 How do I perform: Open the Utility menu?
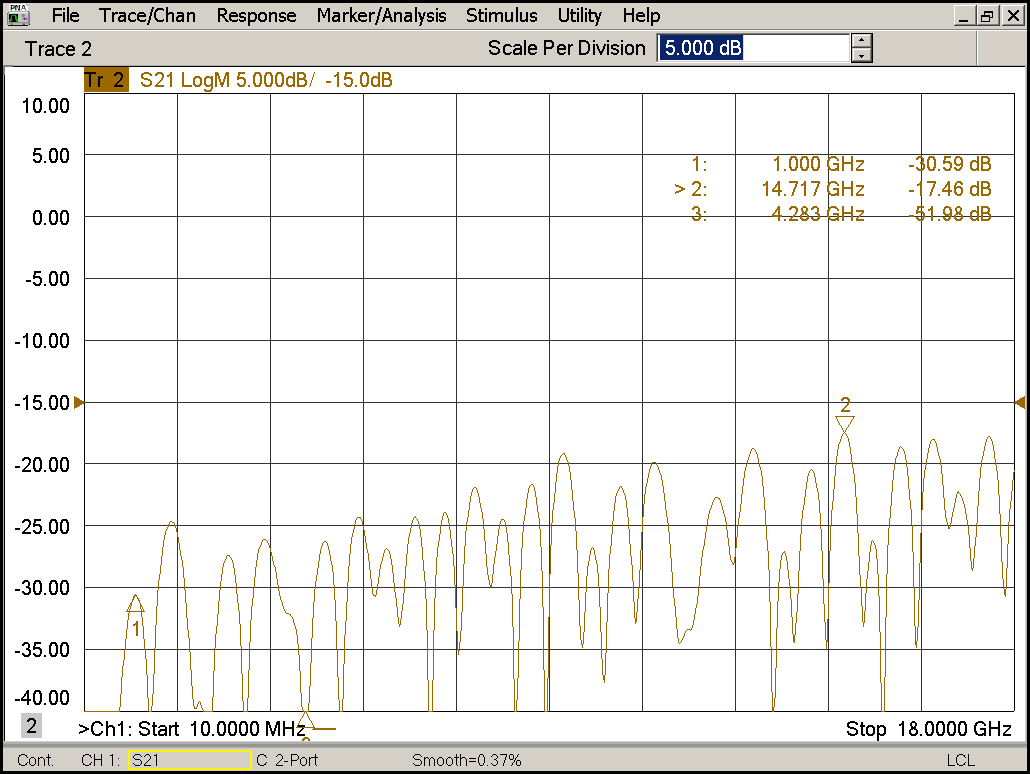tap(579, 15)
